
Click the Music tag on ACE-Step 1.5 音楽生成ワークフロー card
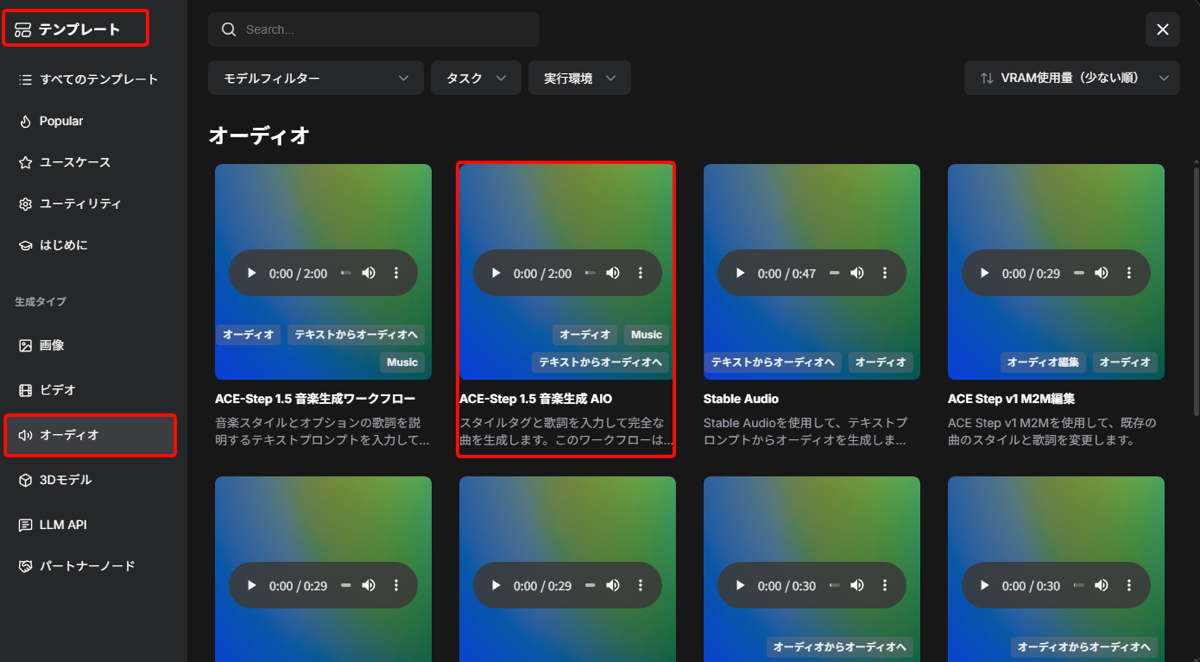[402, 362]
